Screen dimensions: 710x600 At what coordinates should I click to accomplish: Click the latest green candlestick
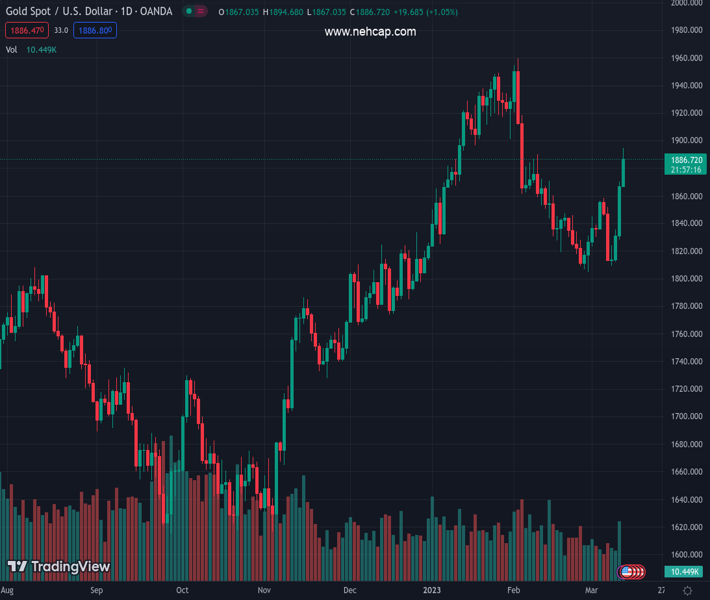[624, 170]
